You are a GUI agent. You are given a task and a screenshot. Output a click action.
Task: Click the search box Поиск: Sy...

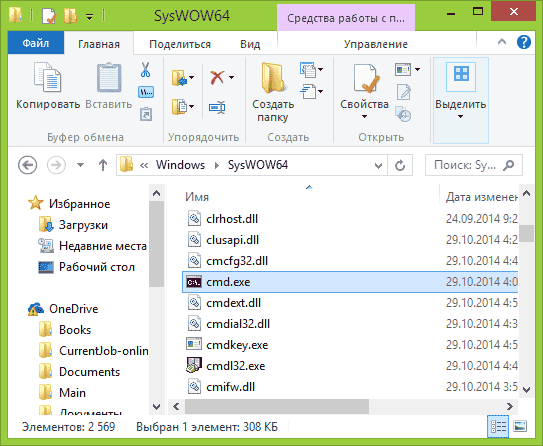tap(473, 165)
